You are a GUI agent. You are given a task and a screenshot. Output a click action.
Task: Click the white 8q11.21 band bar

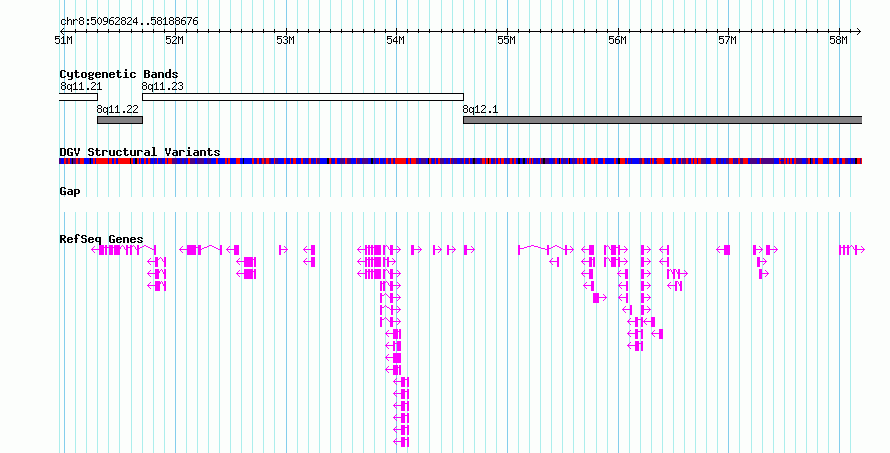pyautogui.click(x=78, y=97)
